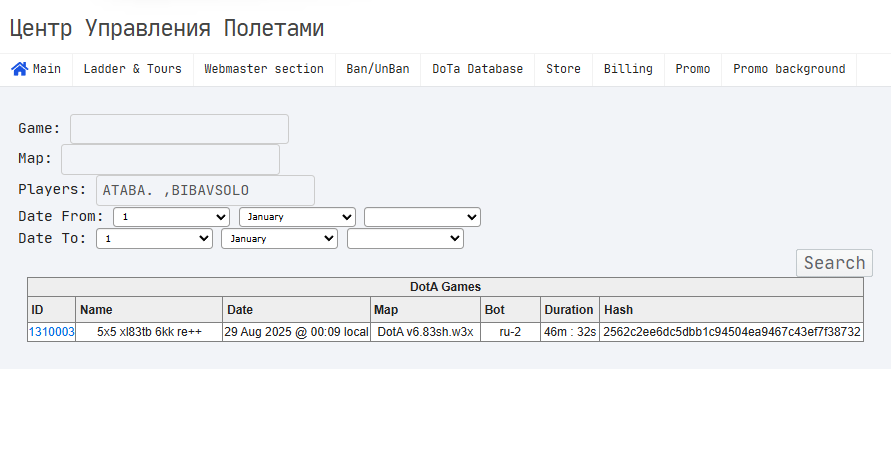Viewport: 891px width, 463px height.
Task: Click the Game: label
Action: [x=39, y=128]
